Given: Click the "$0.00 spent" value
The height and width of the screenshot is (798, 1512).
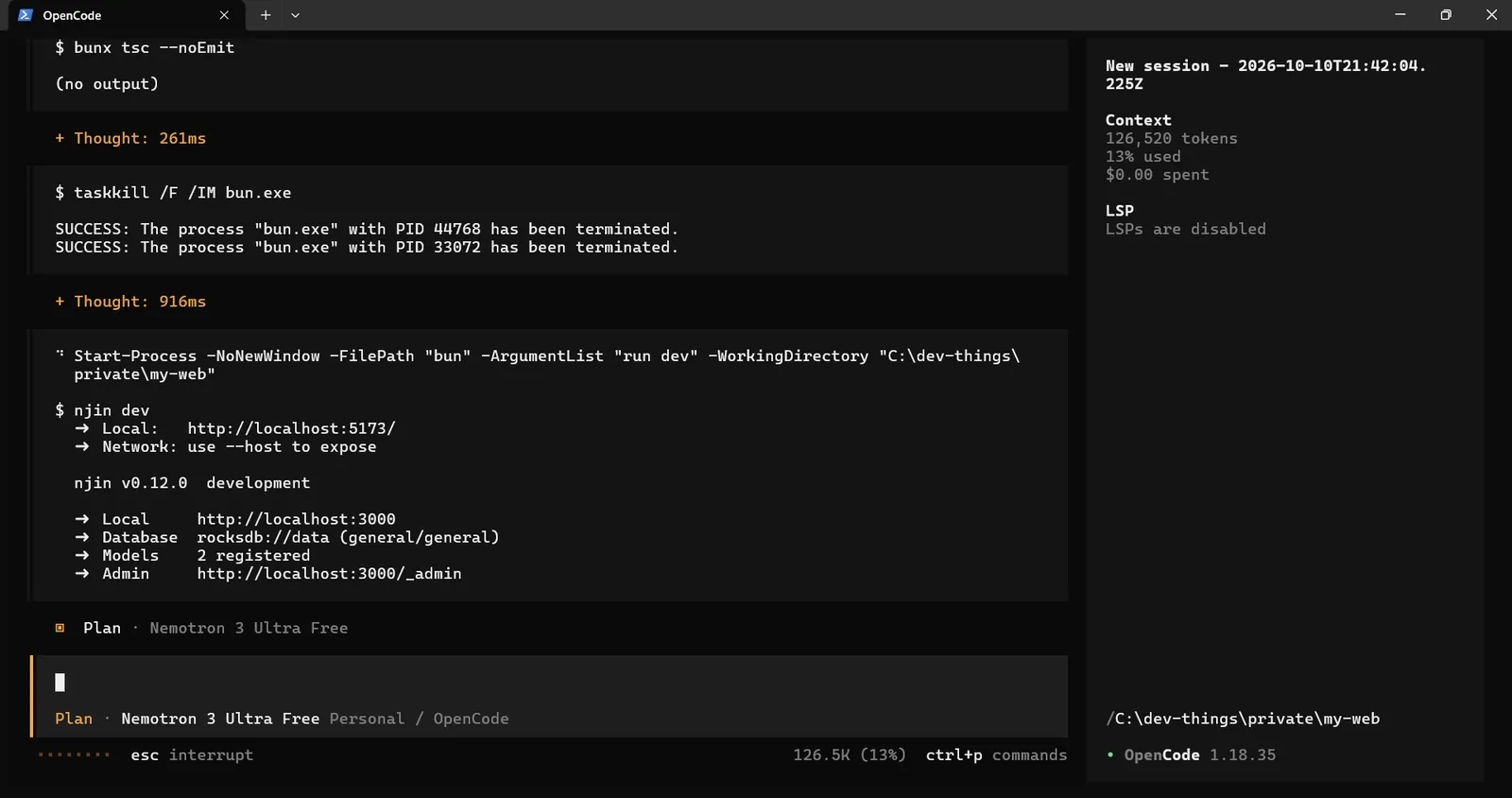Looking at the screenshot, I should 1157,175.
